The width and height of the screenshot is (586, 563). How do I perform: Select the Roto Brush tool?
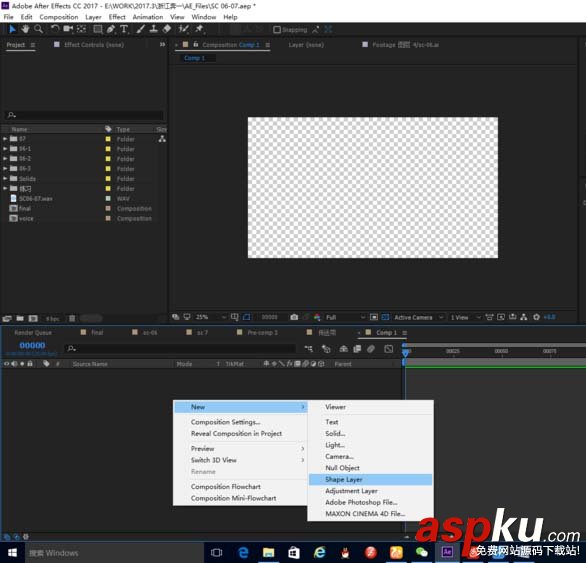pyautogui.click(x=183, y=29)
